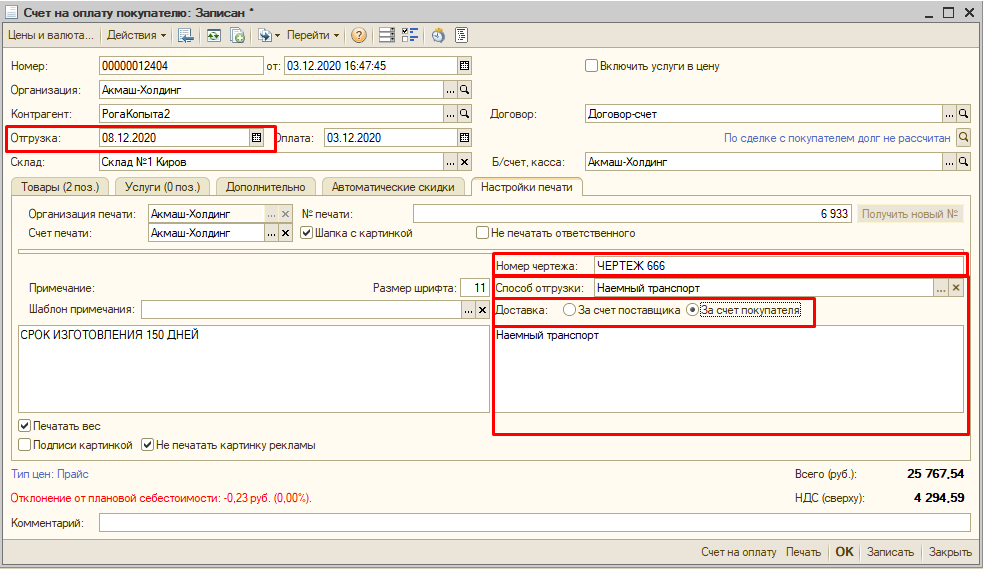The image size is (983, 569).
Task: Confirm with the 'OK' button
Action: (x=844, y=552)
